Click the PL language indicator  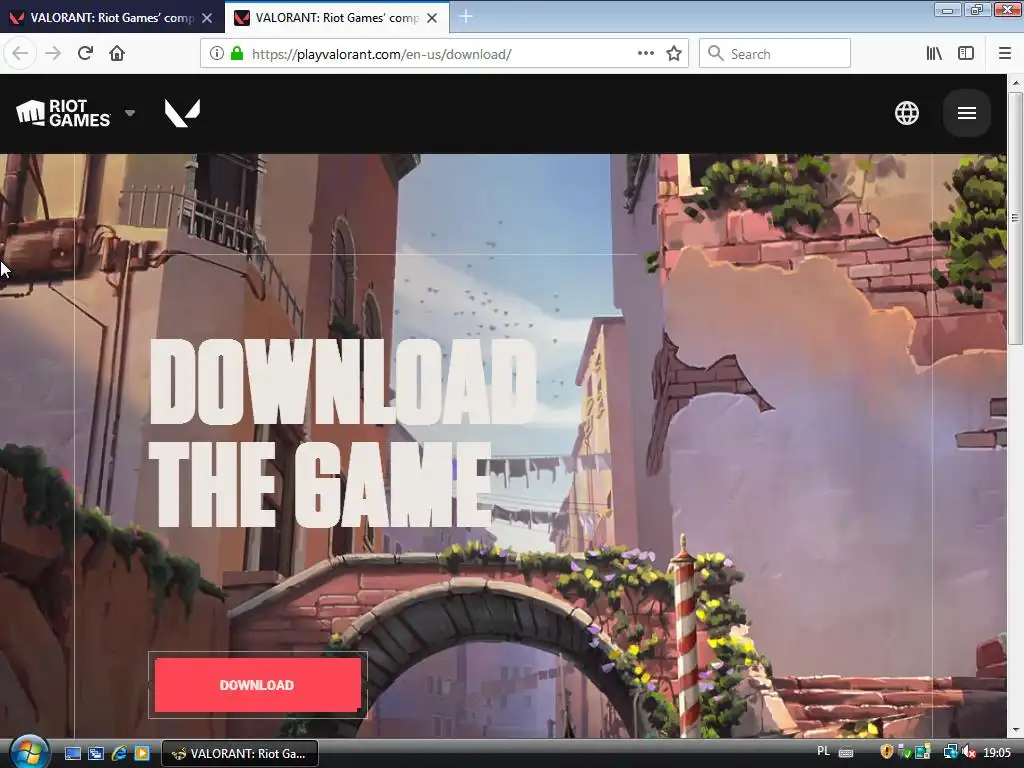pyautogui.click(x=824, y=752)
